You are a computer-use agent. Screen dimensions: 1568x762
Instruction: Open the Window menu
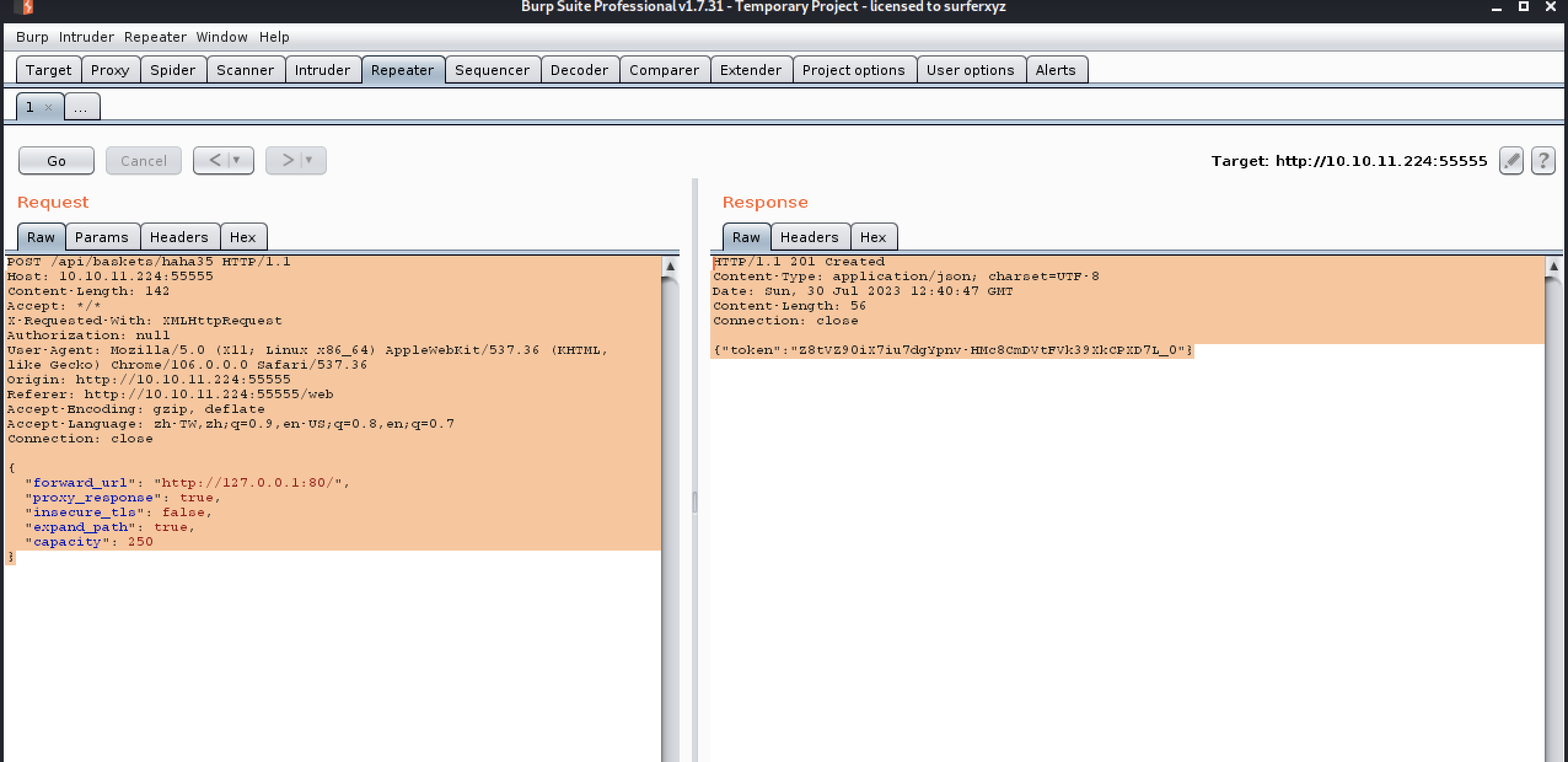pyautogui.click(x=222, y=37)
